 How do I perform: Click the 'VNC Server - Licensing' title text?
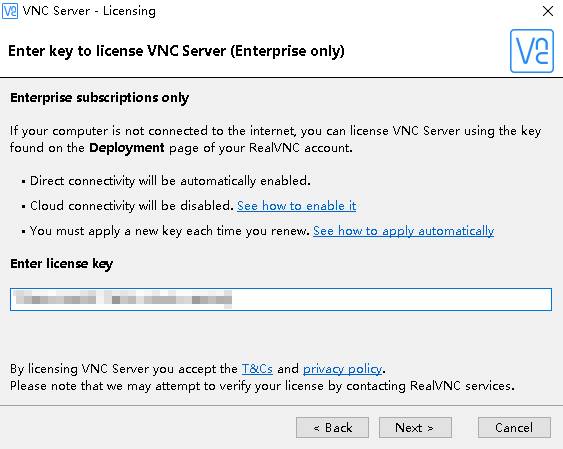89,11
